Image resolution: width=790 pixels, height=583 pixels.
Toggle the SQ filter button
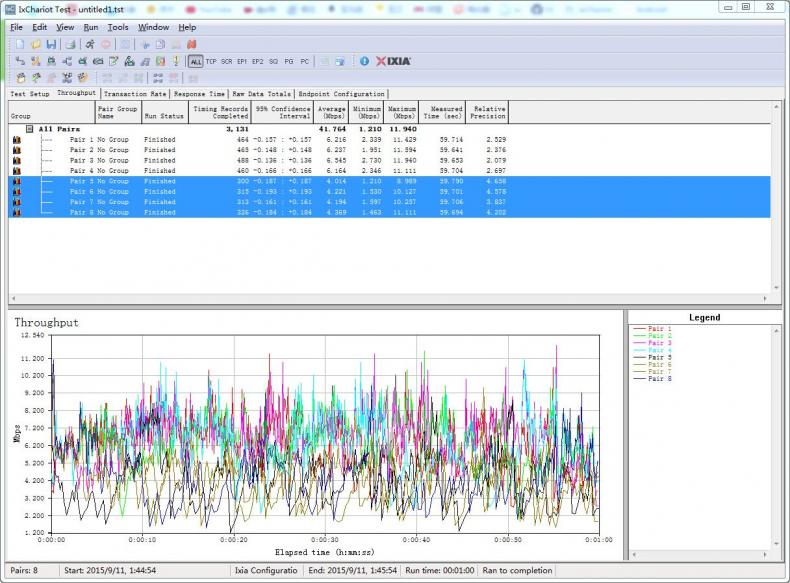coord(273,61)
